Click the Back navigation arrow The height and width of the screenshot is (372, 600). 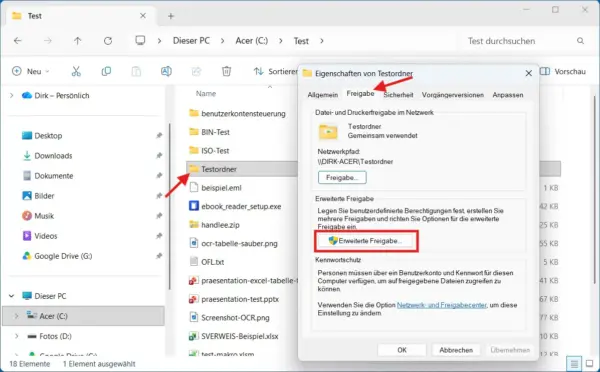coord(18,41)
